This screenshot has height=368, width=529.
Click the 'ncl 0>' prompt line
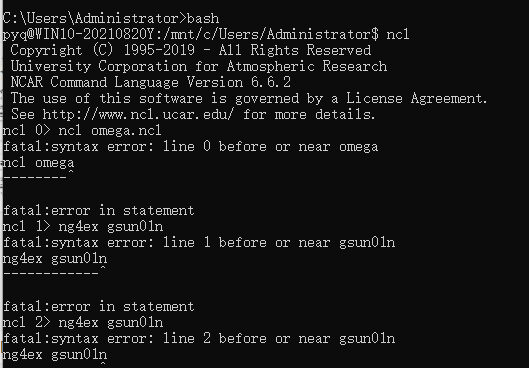point(82,131)
